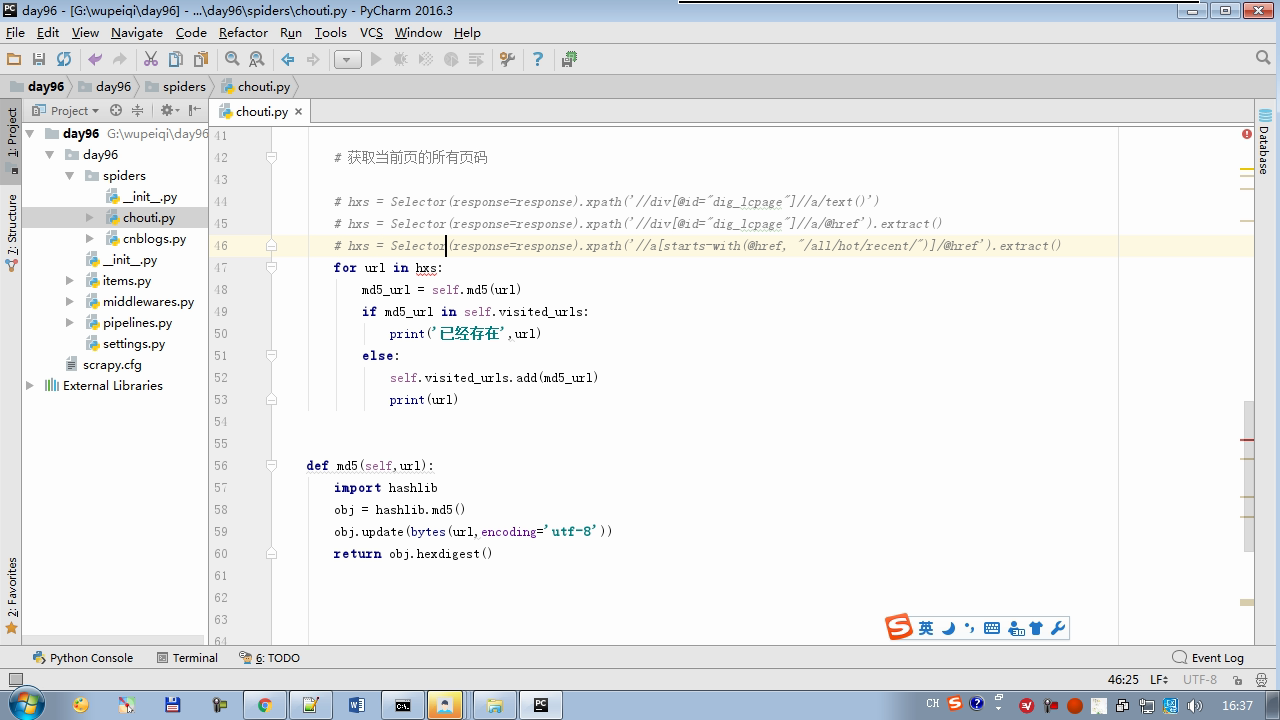
Task: Open the Terminal tool window button
Action: [x=187, y=658]
